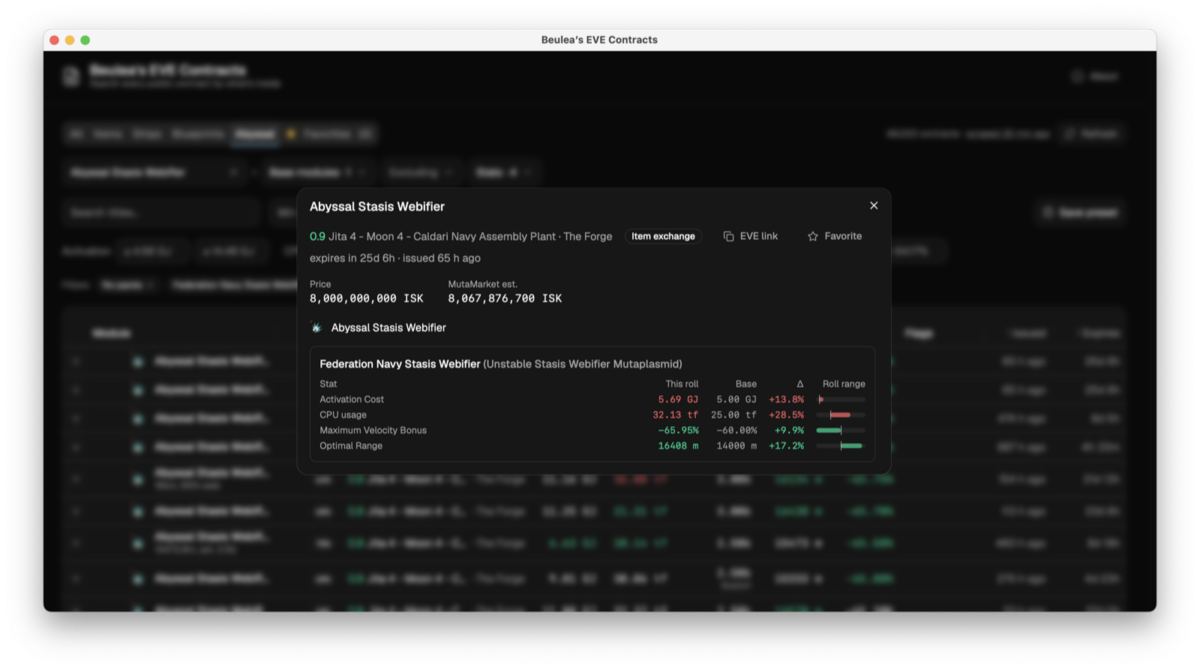
Task: Click the blurred Refresh button
Action: tap(1091, 134)
